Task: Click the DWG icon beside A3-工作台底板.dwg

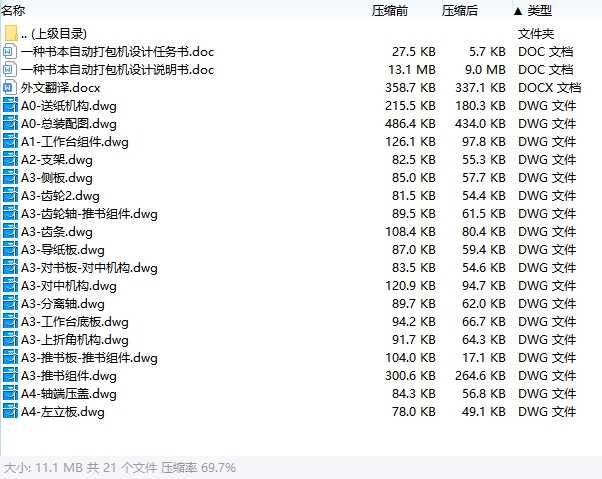Action: click(10, 322)
